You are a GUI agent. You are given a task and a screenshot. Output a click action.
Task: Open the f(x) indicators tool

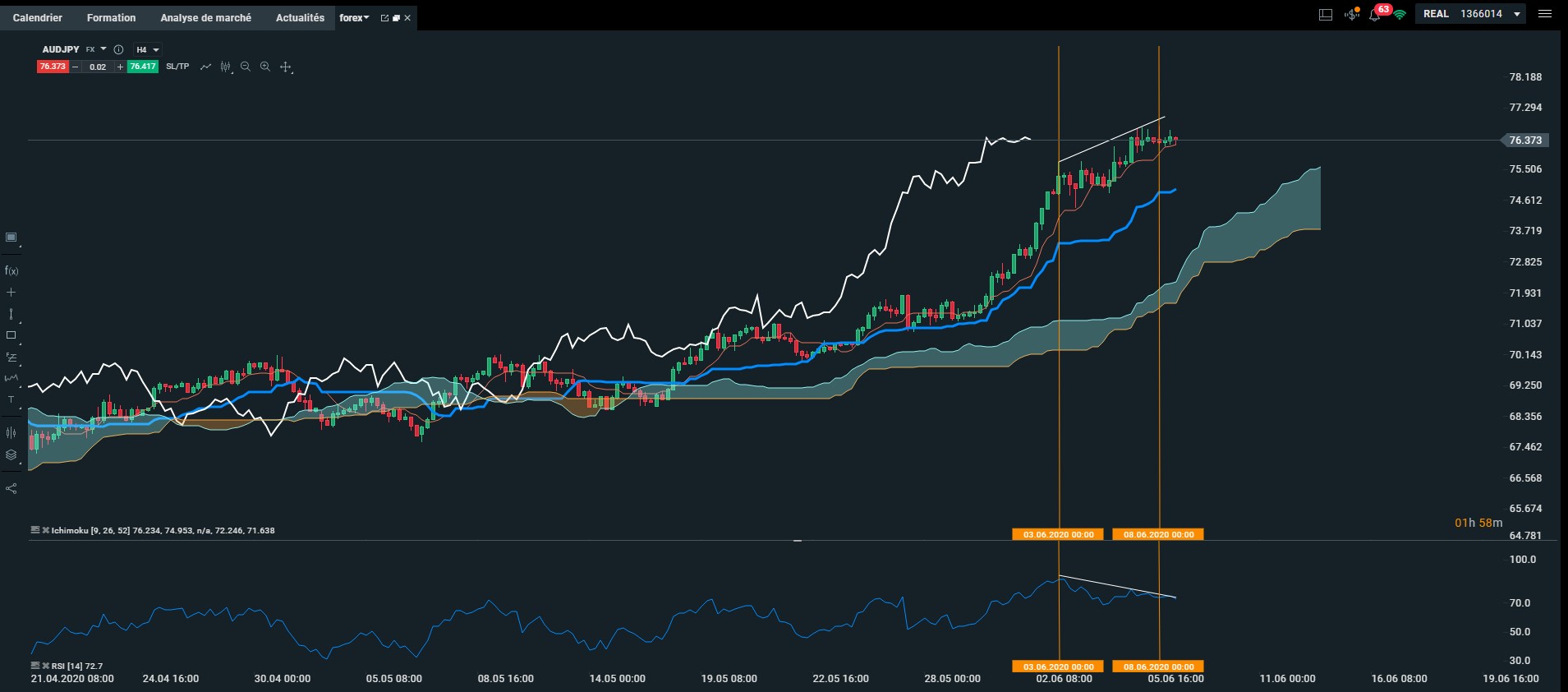11,270
